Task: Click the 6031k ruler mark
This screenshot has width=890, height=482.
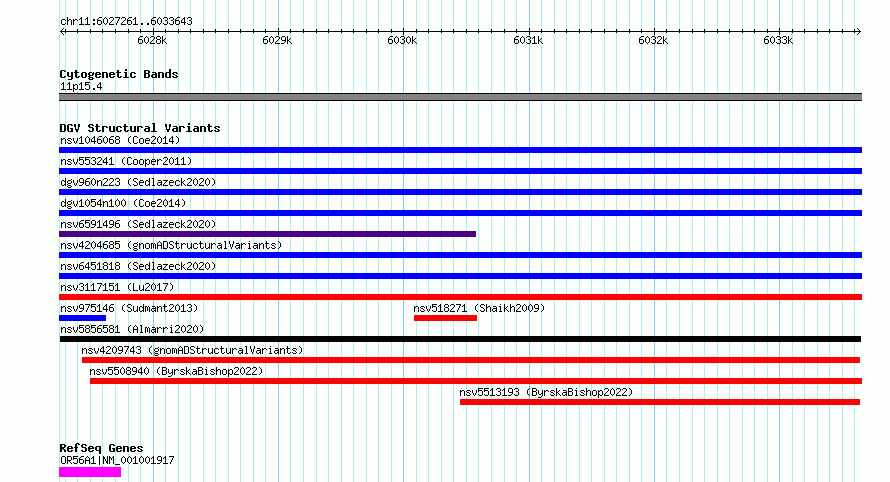Action: pyautogui.click(x=528, y=40)
